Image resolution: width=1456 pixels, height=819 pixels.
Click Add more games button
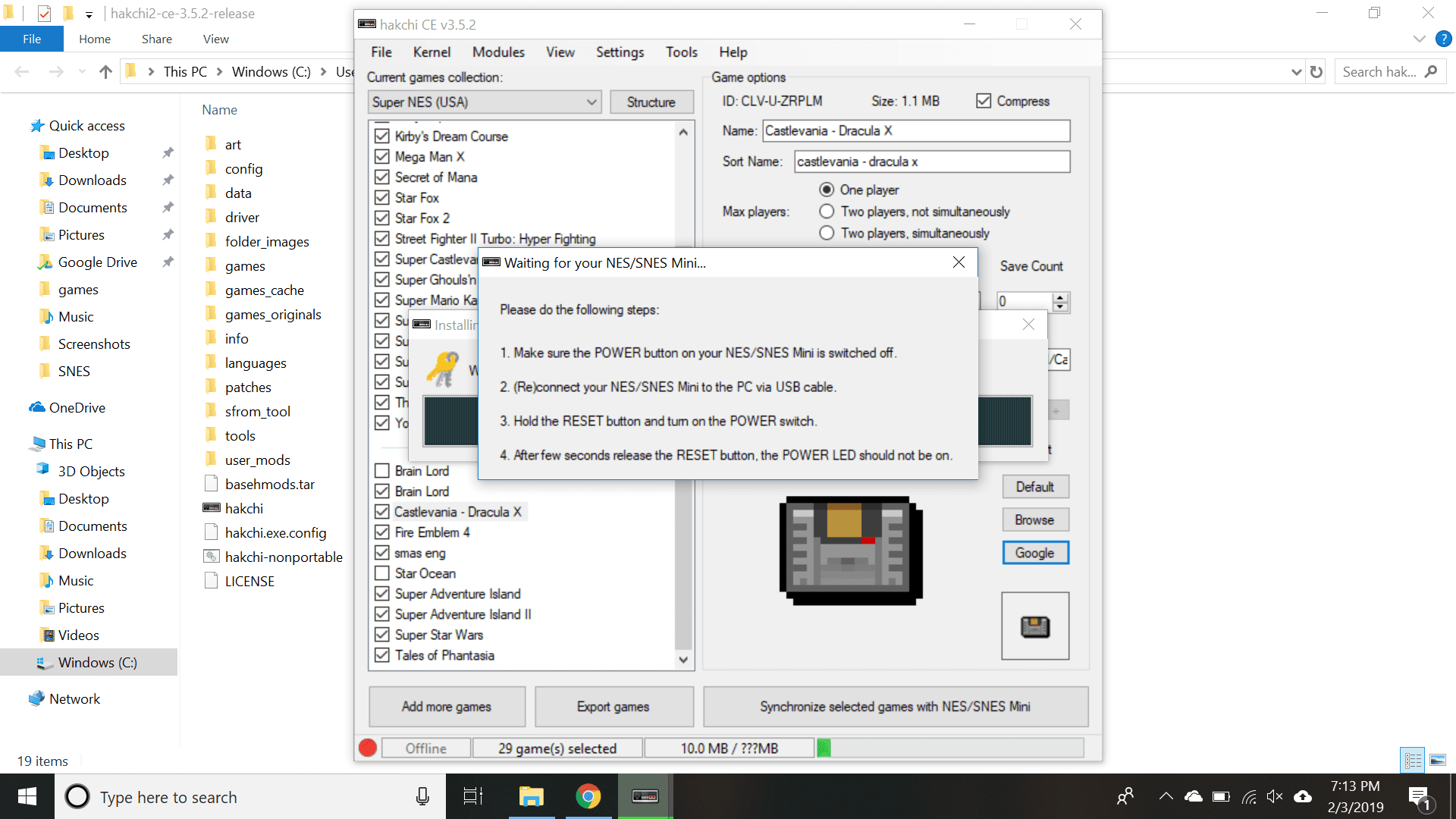(447, 707)
